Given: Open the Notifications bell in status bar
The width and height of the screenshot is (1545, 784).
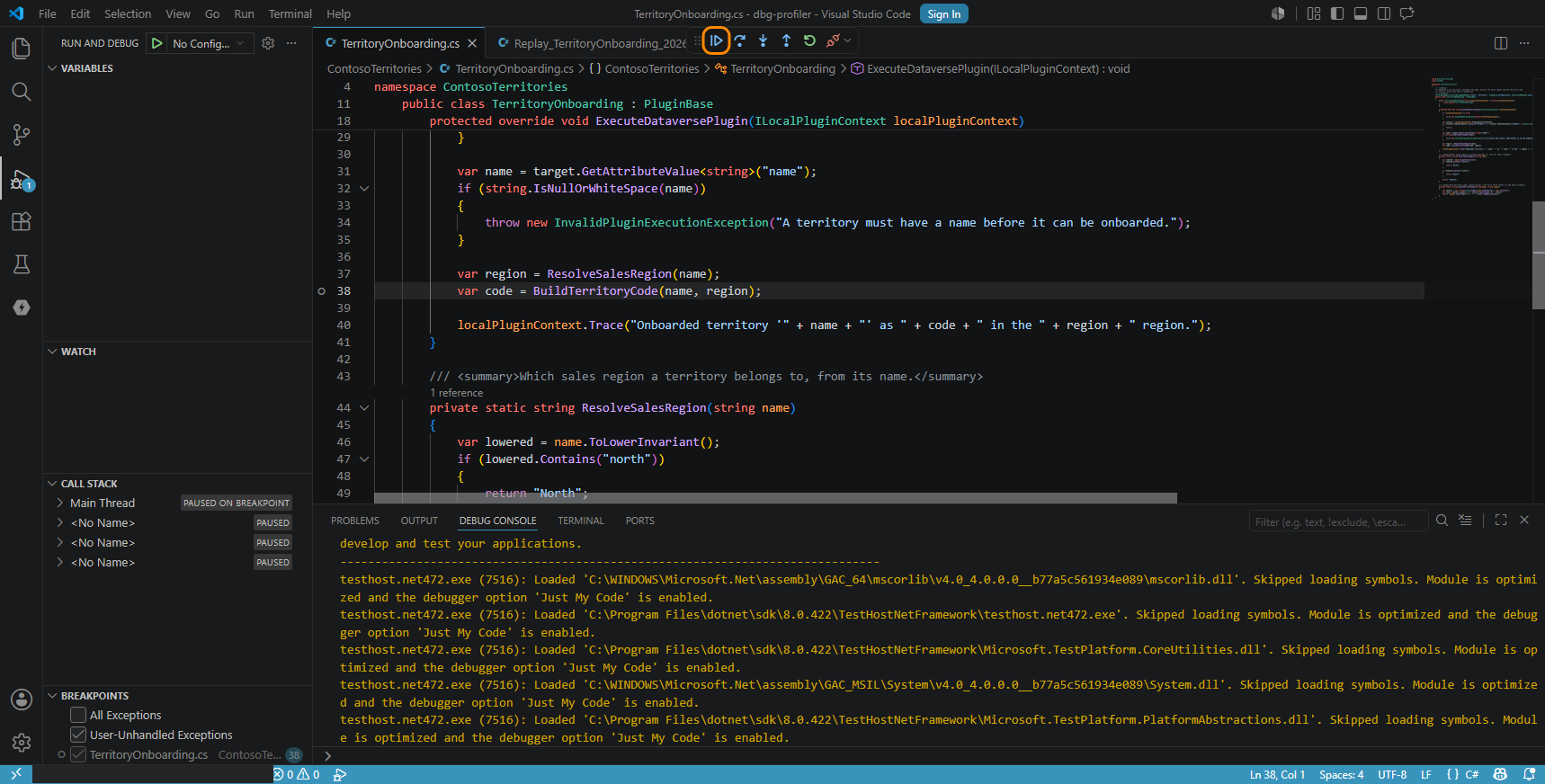Looking at the screenshot, I should tap(1529, 774).
